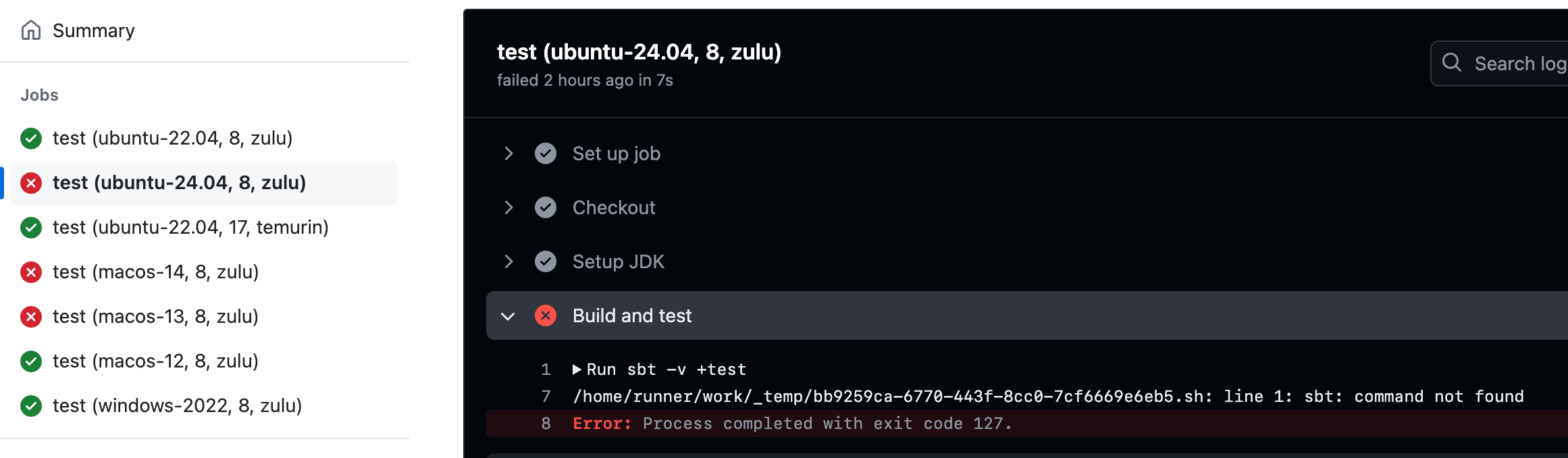Image resolution: width=1568 pixels, height=458 pixels.
Task: Click red failure icon for ubuntu-24.04 job
Action: click(31, 183)
